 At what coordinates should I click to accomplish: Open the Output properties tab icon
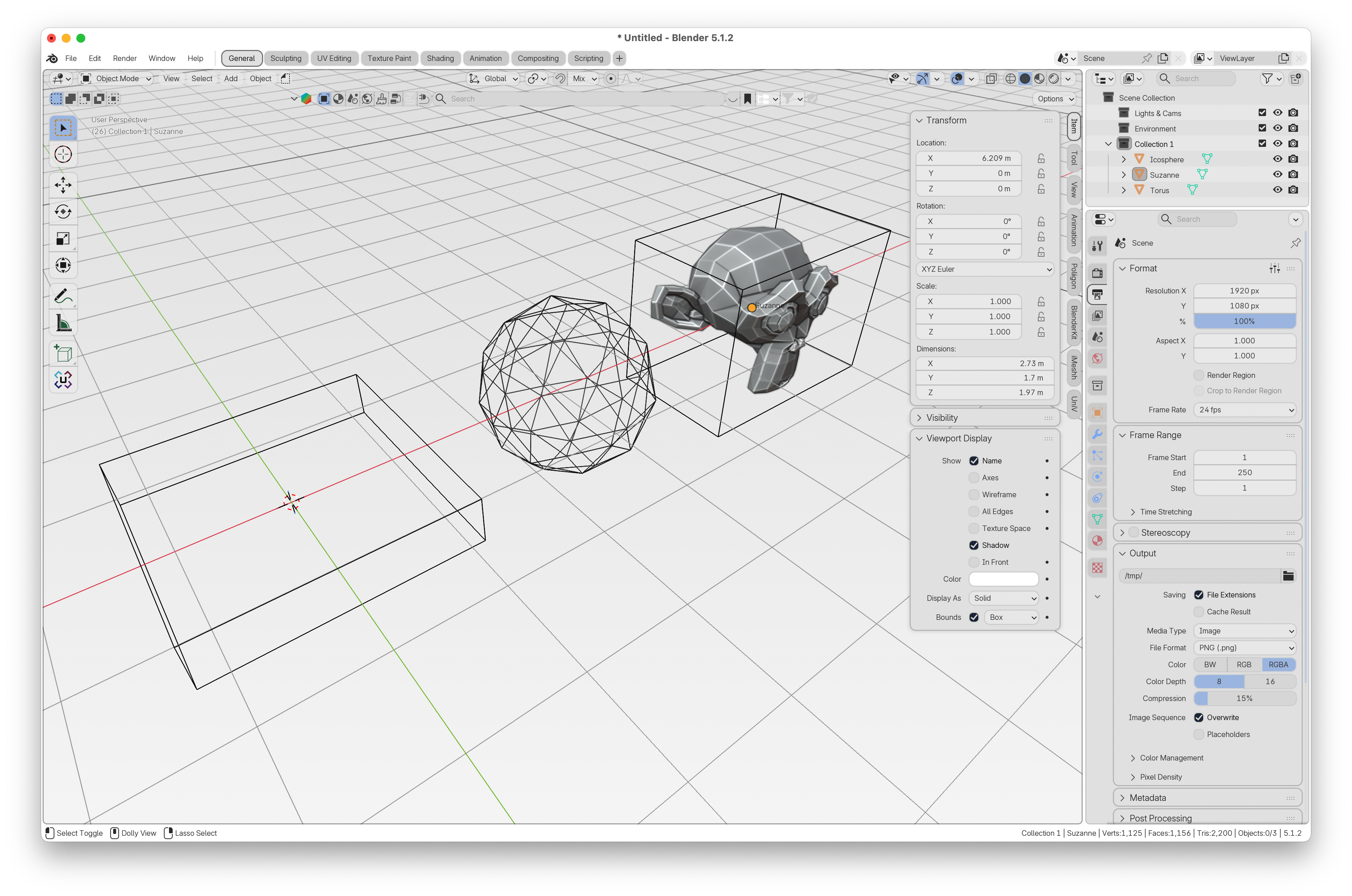(1097, 295)
